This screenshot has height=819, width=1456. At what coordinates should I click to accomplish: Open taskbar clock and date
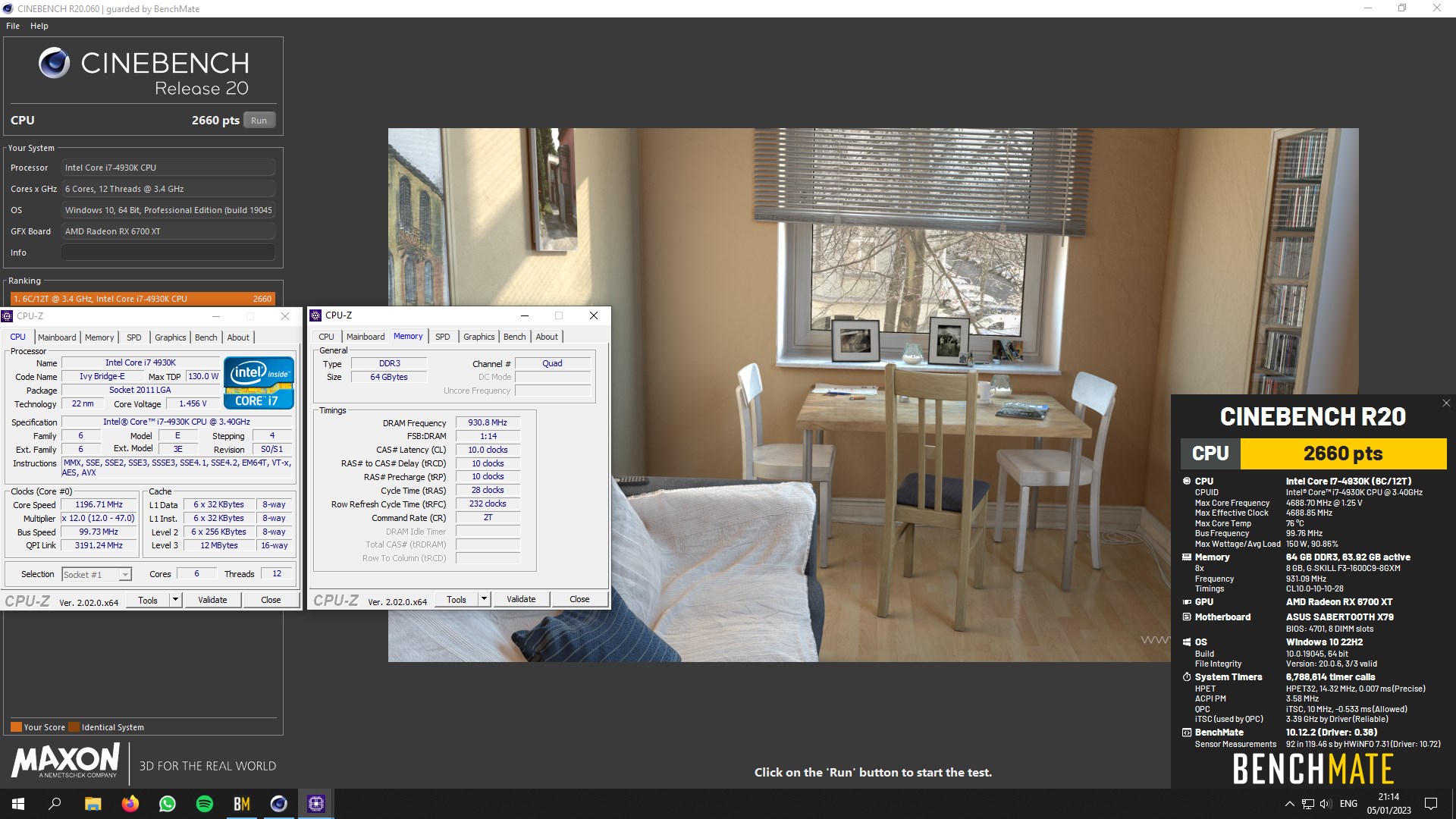[1389, 804]
